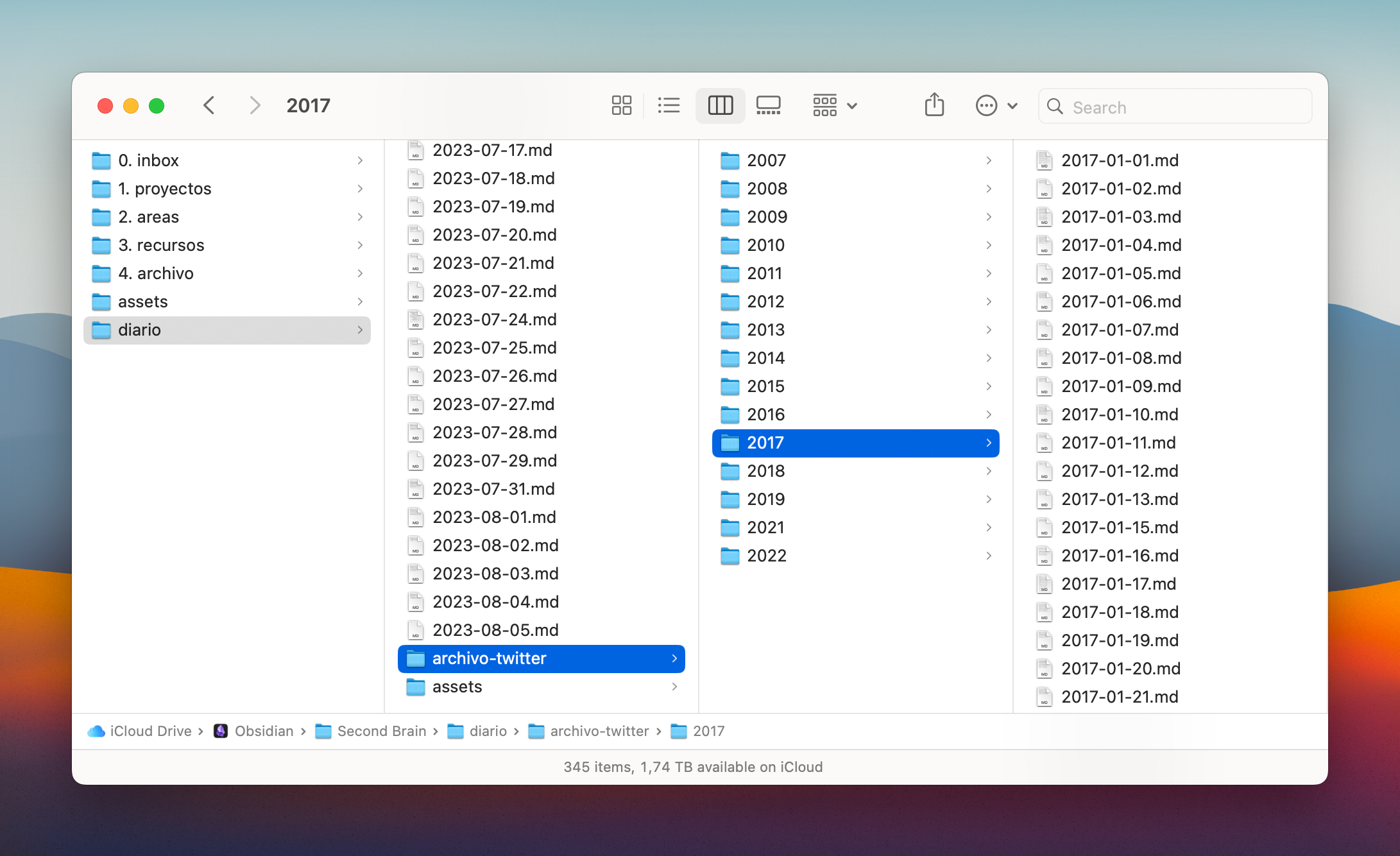Screen dimensions: 1400x856
Task: Open the 2012 folder
Action: click(765, 302)
